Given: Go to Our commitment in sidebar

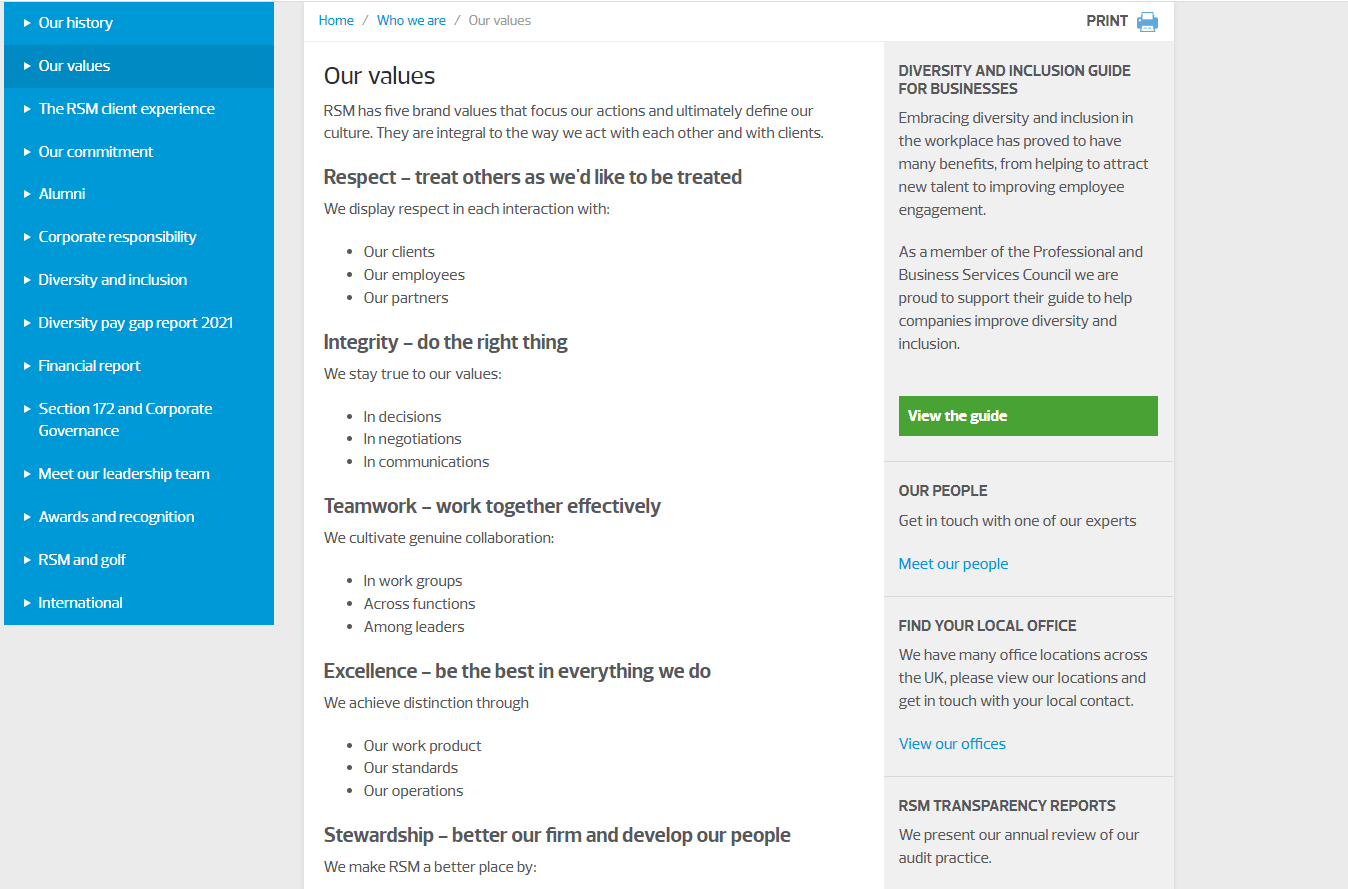Looking at the screenshot, I should point(96,152).
